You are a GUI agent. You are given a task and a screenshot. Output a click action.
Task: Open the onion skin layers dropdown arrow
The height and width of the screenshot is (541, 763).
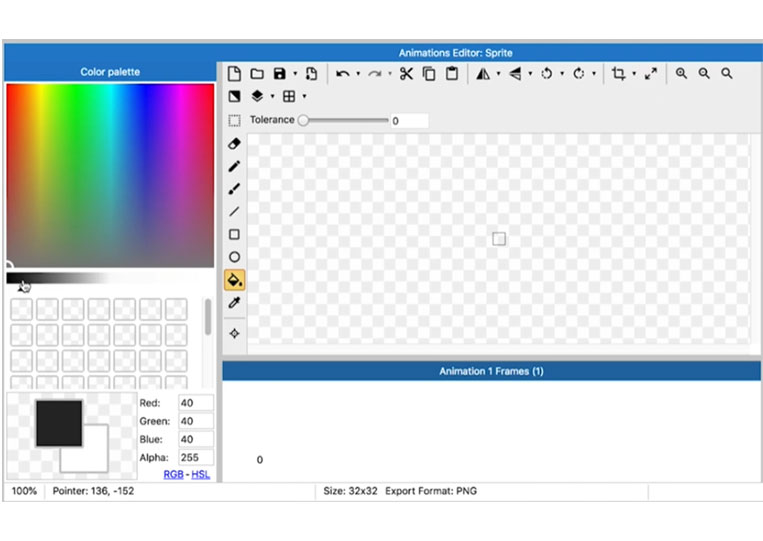272,96
